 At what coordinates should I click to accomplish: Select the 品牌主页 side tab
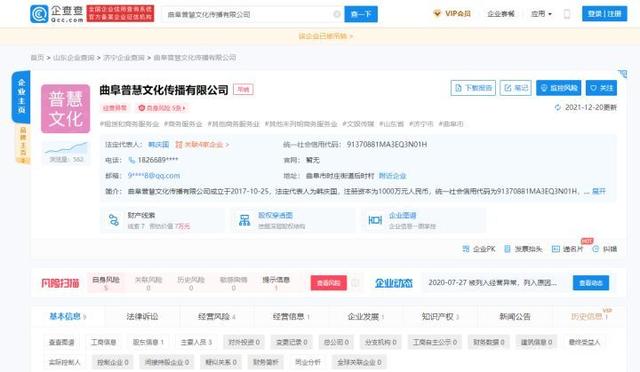(x=23, y=144)
